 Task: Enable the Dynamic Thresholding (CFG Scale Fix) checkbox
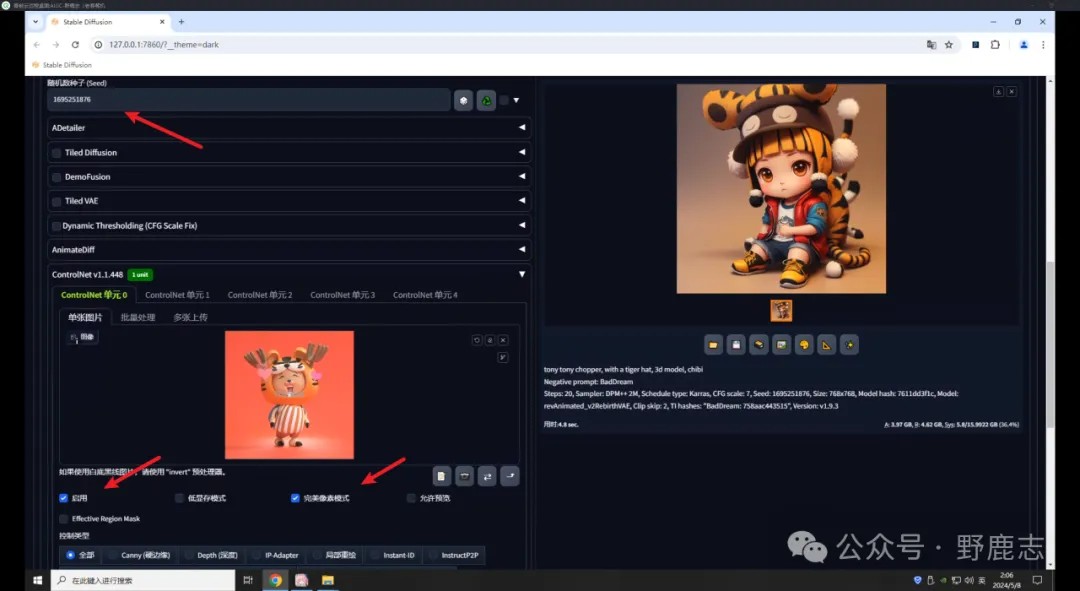pos(56,226)
